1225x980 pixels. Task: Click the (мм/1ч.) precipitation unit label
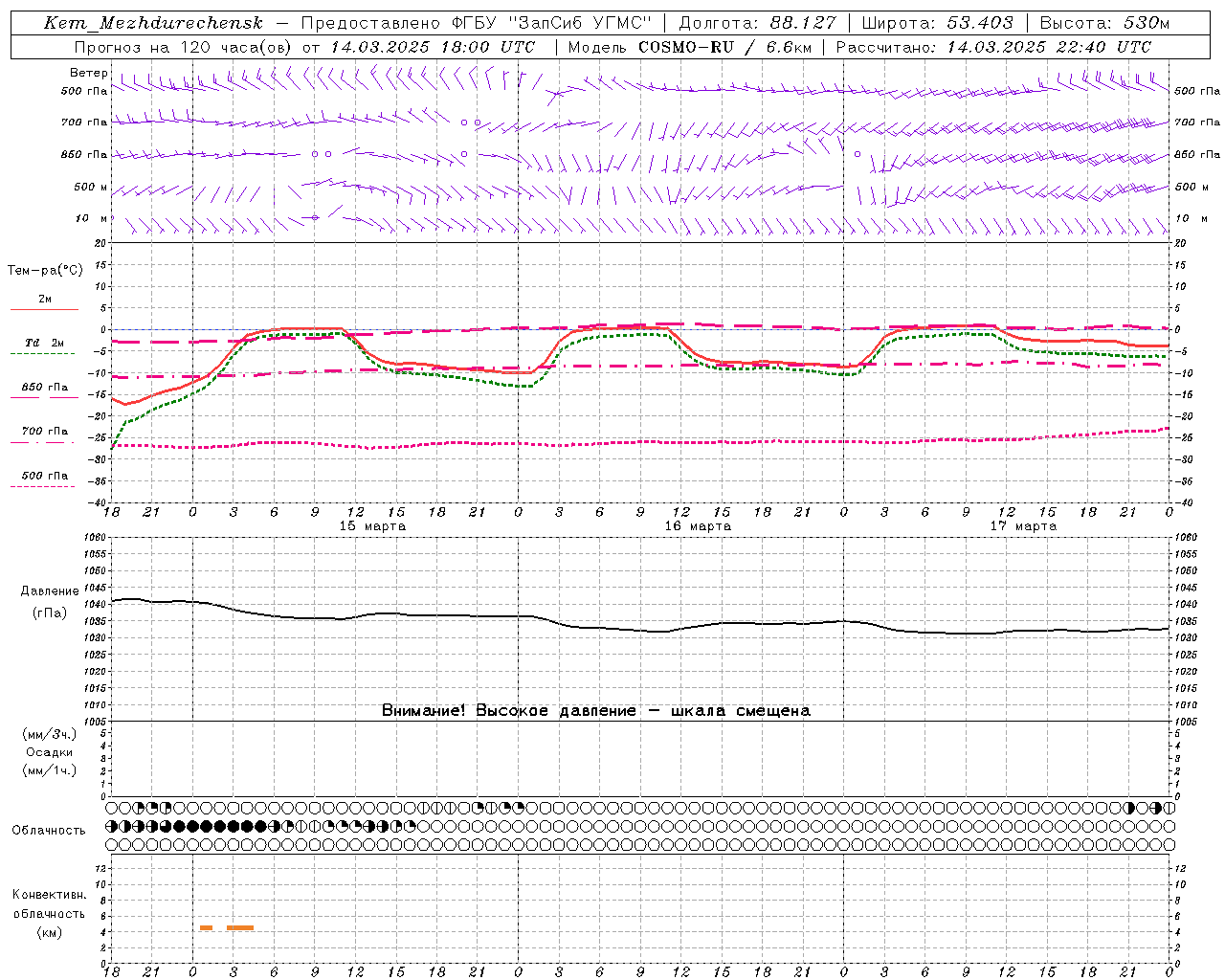tap(50, 770)
